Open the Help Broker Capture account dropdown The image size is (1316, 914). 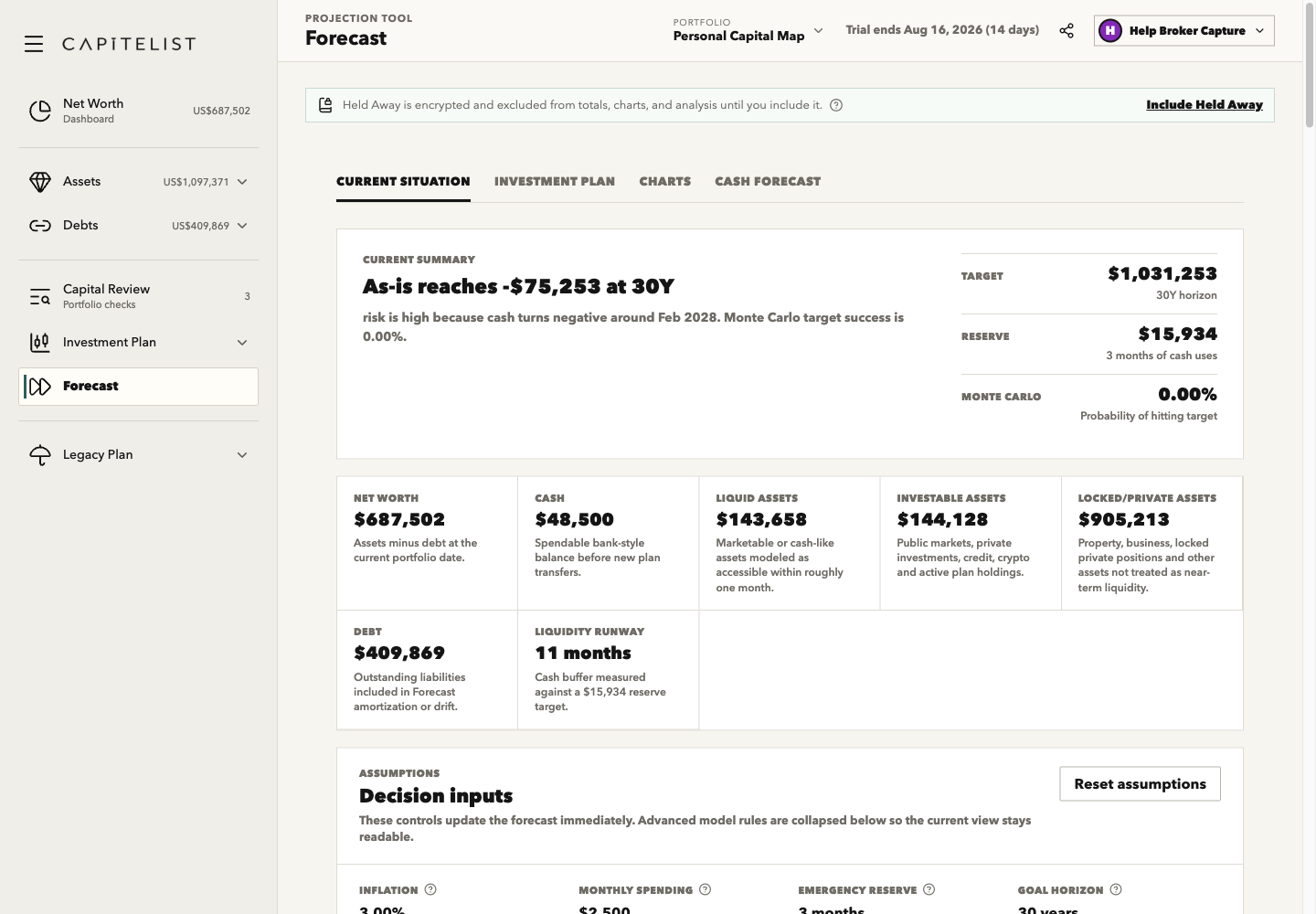[x=1183, y=31]
